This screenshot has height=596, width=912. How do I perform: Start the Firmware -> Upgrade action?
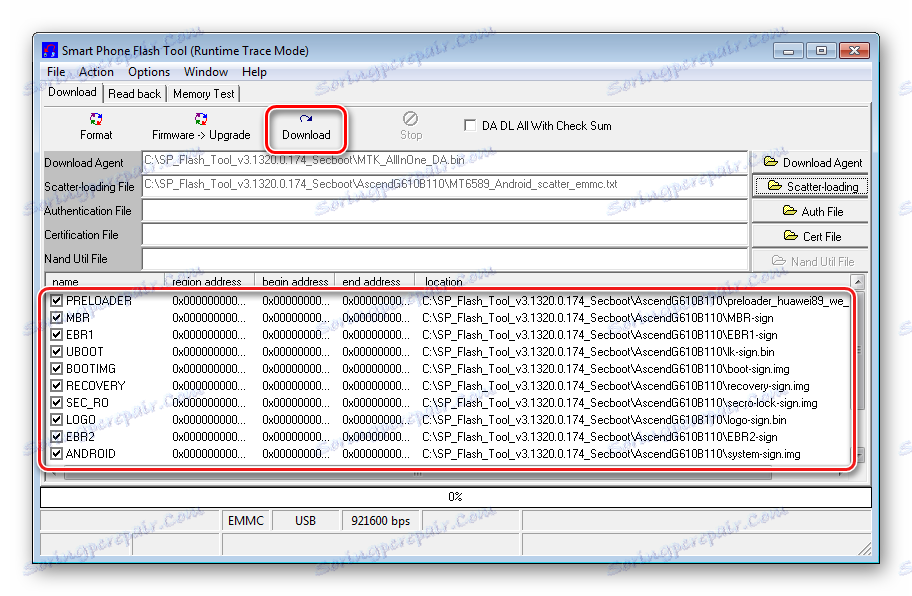pos(201,127)
